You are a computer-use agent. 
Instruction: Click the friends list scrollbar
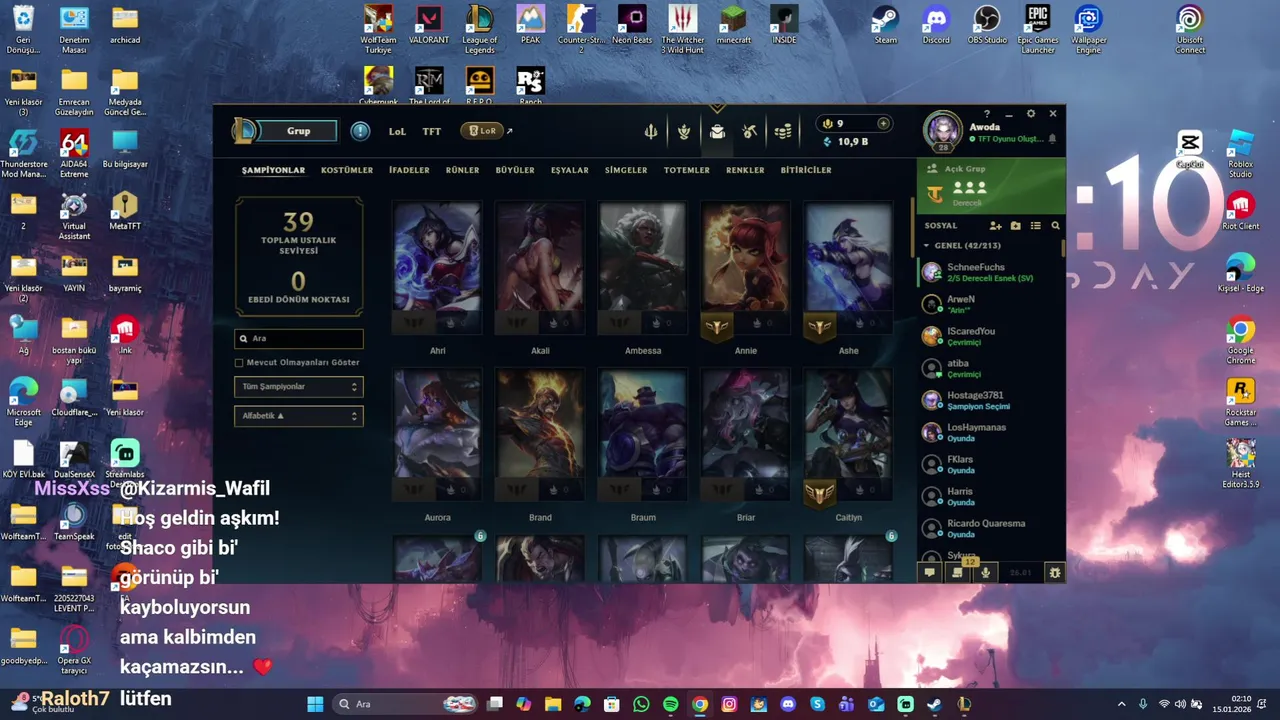click(x=1062, y=249)
